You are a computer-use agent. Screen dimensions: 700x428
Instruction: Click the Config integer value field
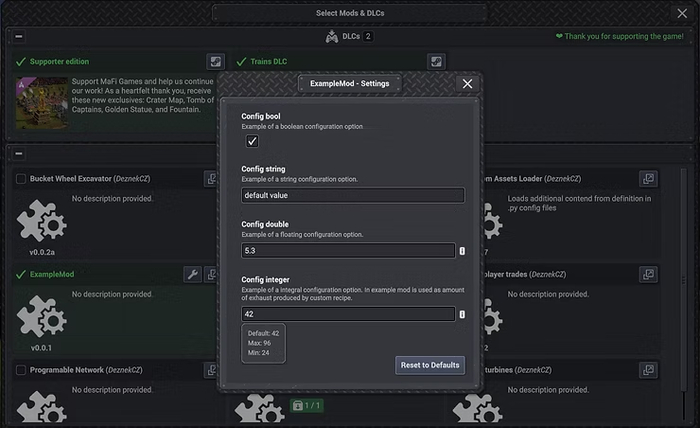coord(347,314)
